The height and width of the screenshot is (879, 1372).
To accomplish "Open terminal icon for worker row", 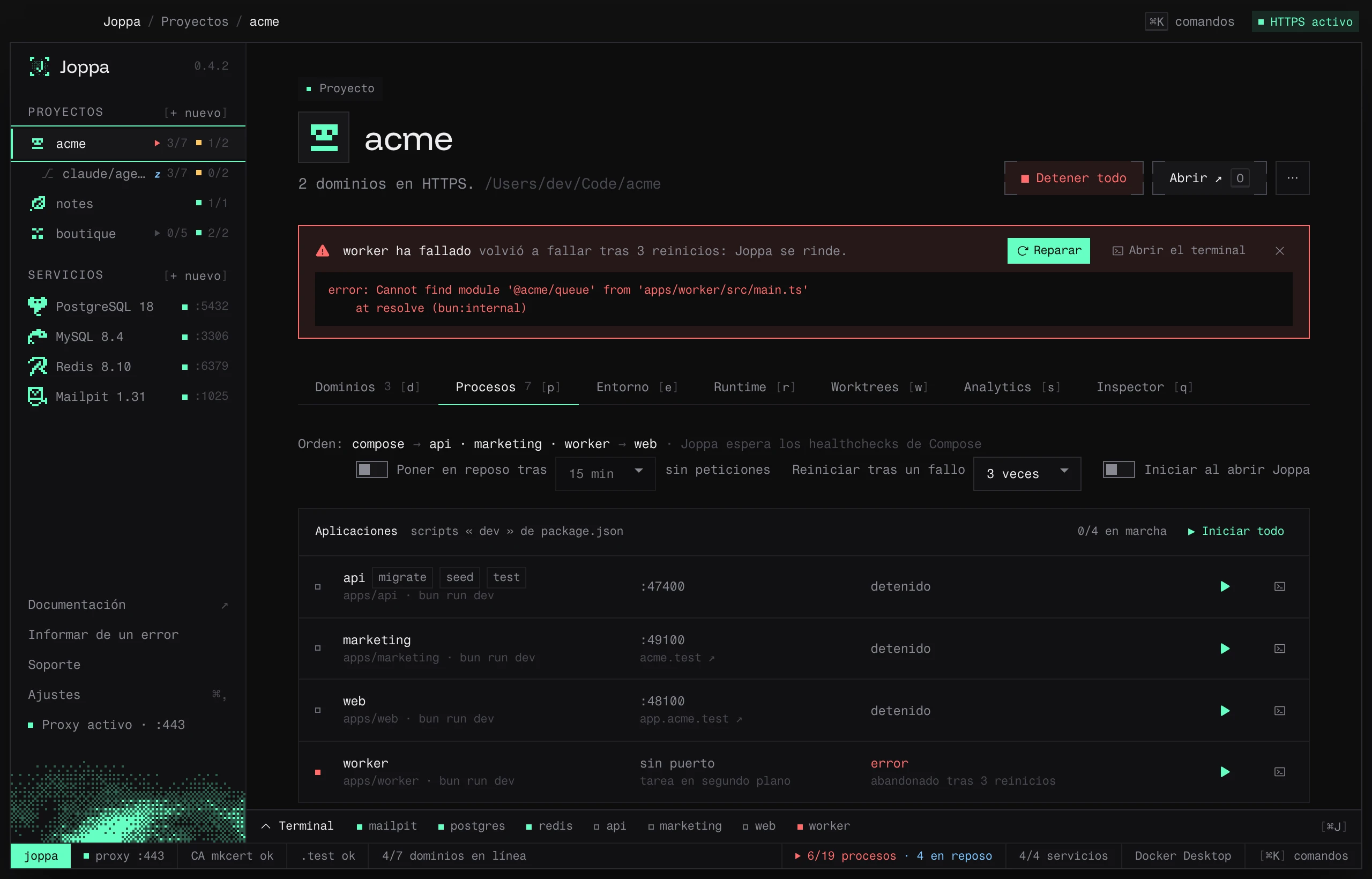I will click(x=1279, y=772).
